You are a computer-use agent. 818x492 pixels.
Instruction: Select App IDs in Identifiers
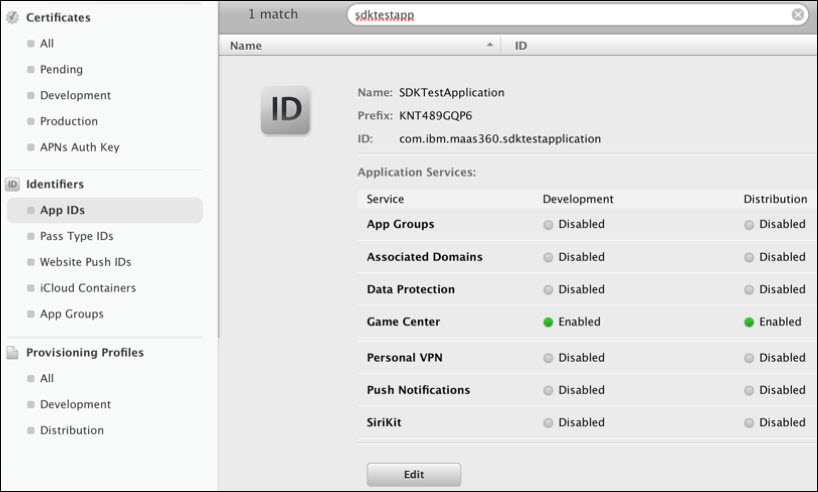pyautogui.click(x=104, y=210)
